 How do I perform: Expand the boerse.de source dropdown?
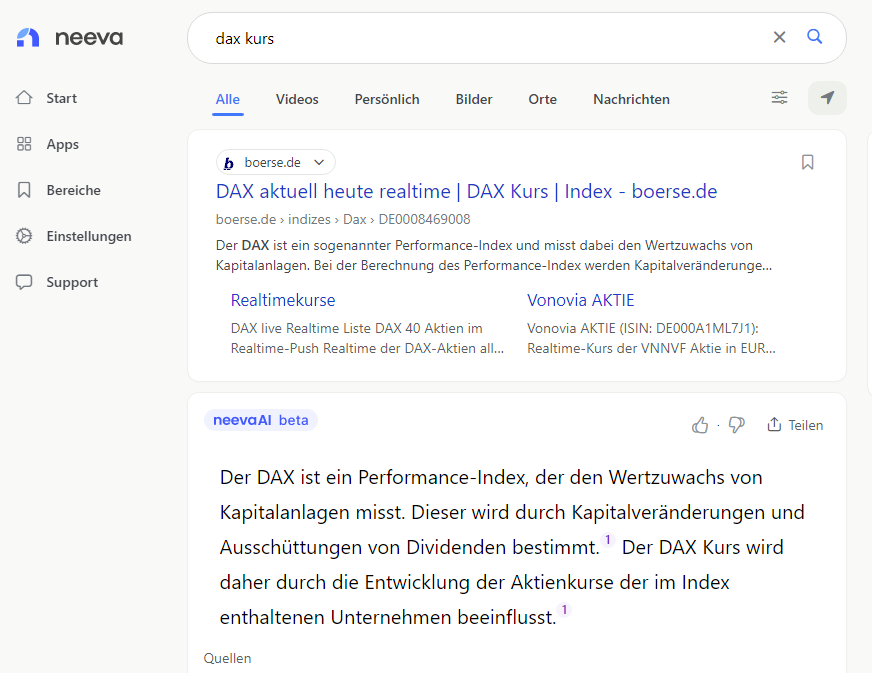coord(319,162)
